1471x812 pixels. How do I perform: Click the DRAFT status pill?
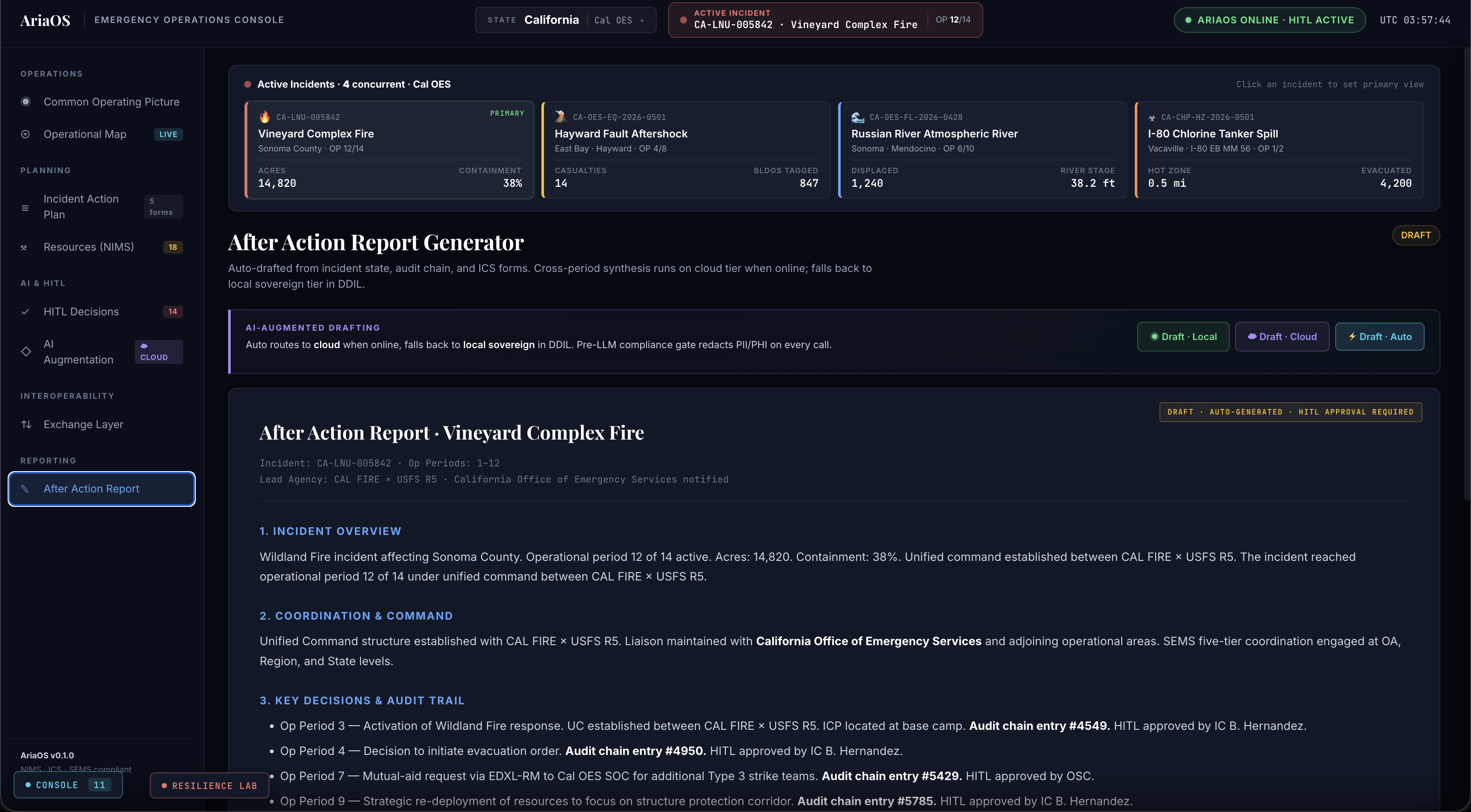click(1416, 235)
